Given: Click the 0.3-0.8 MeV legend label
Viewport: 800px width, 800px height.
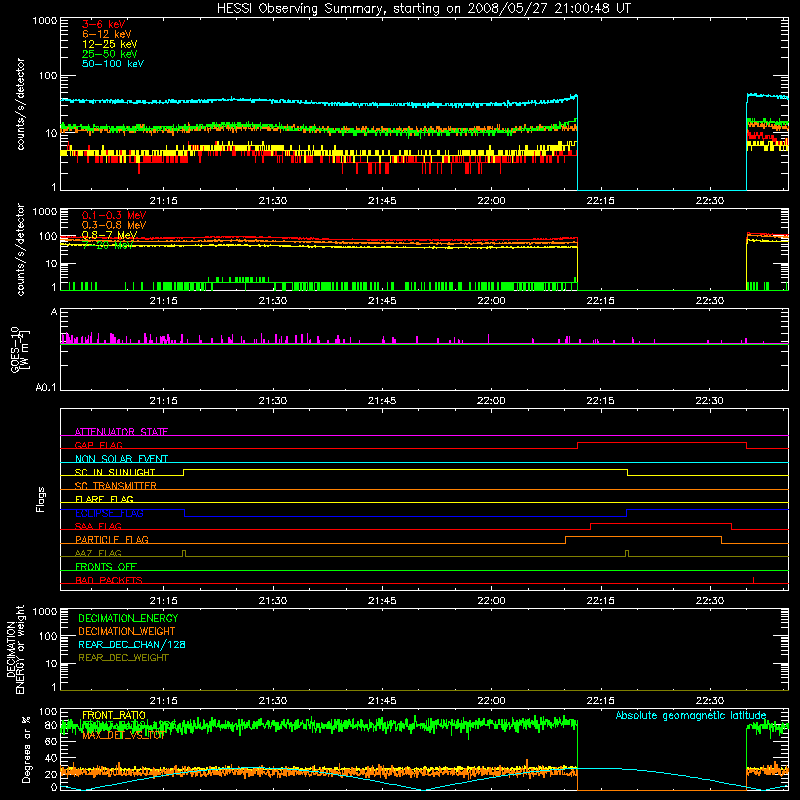Looking at the screenshot, I should click(x=114, y=225).
